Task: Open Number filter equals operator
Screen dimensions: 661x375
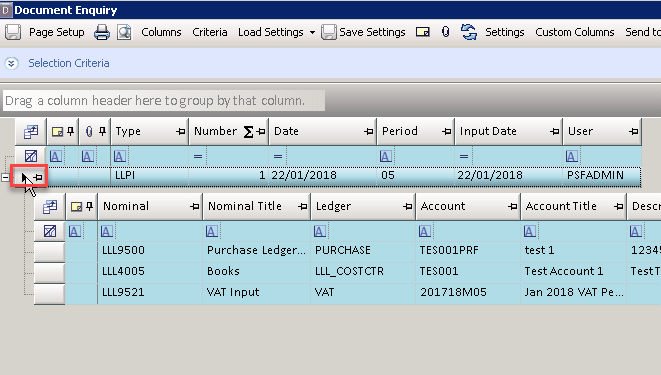Action: 198,157
